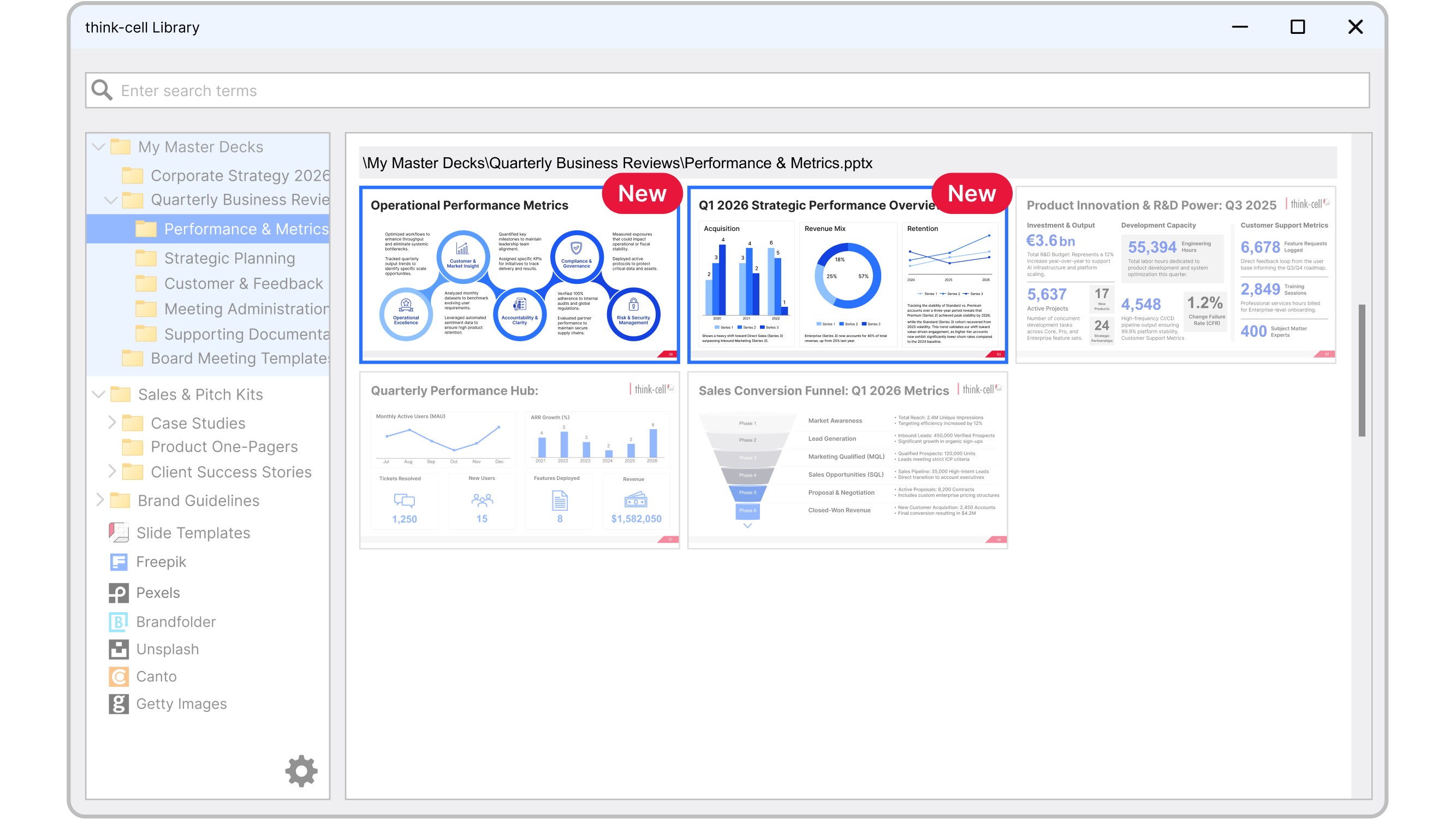
Task: Open the Brandfolder source icon
Action: pos(118,622)
